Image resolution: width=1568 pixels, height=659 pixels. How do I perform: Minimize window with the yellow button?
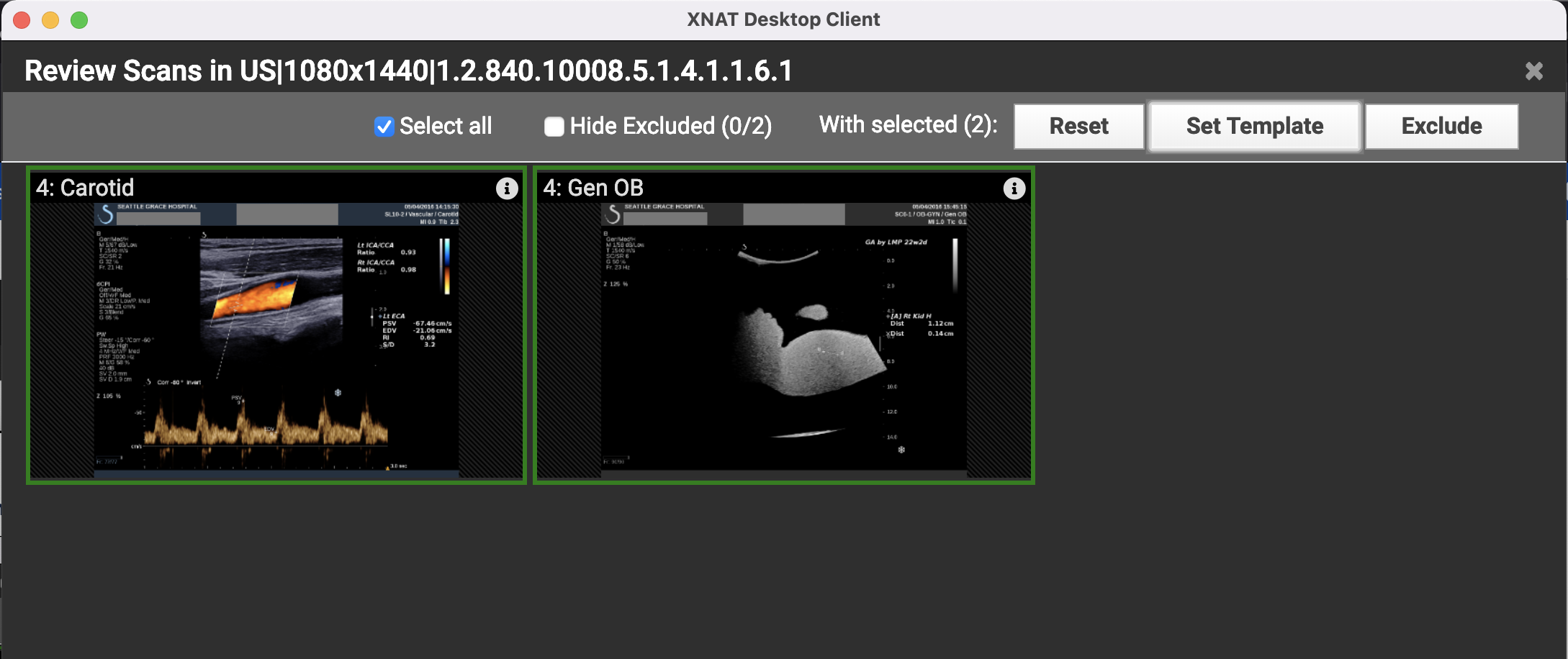point(50,19)
